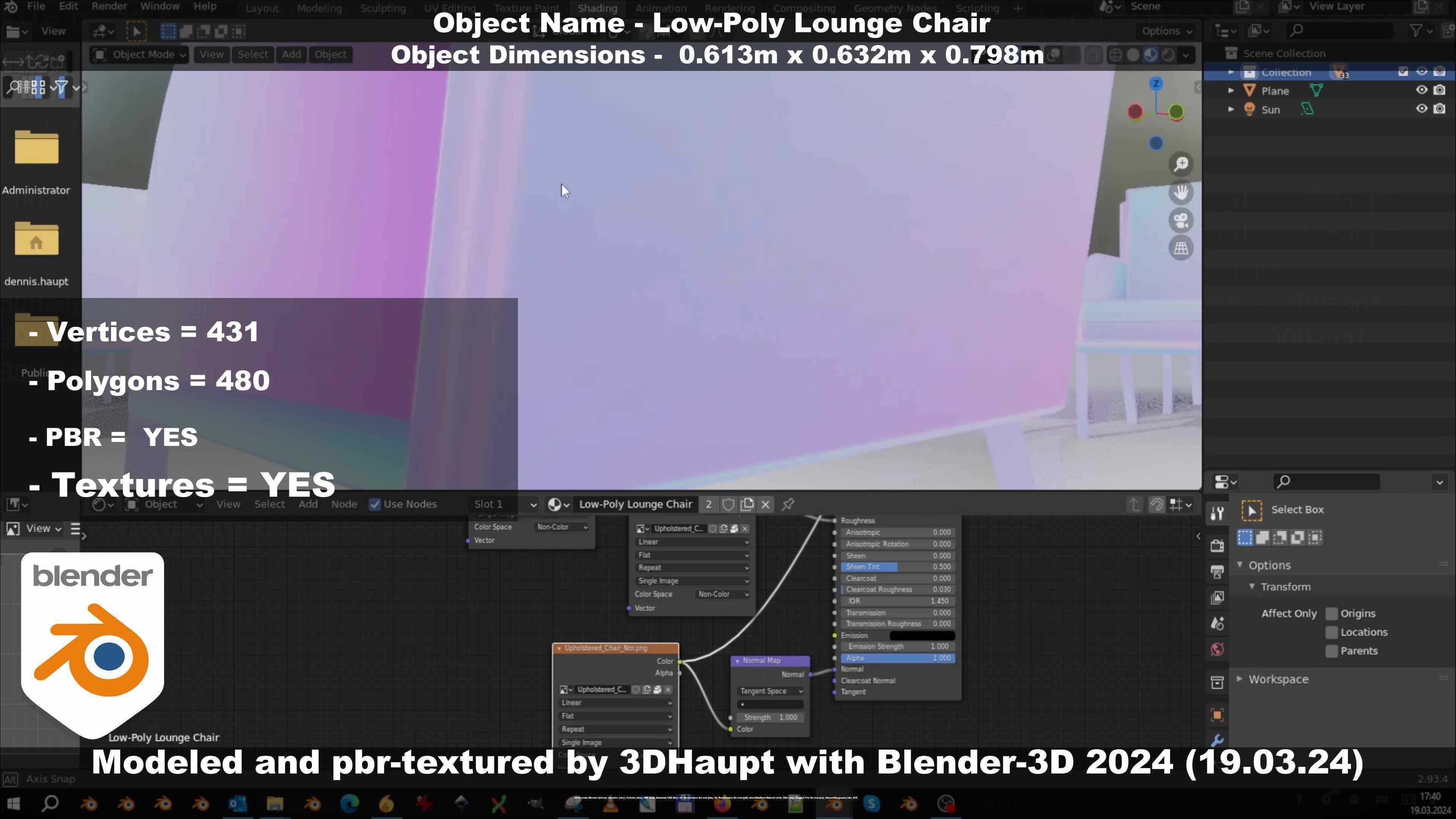Enable Affect Only Parents checkbox
Viewport: 1456px width, 819px height.
1332,651
